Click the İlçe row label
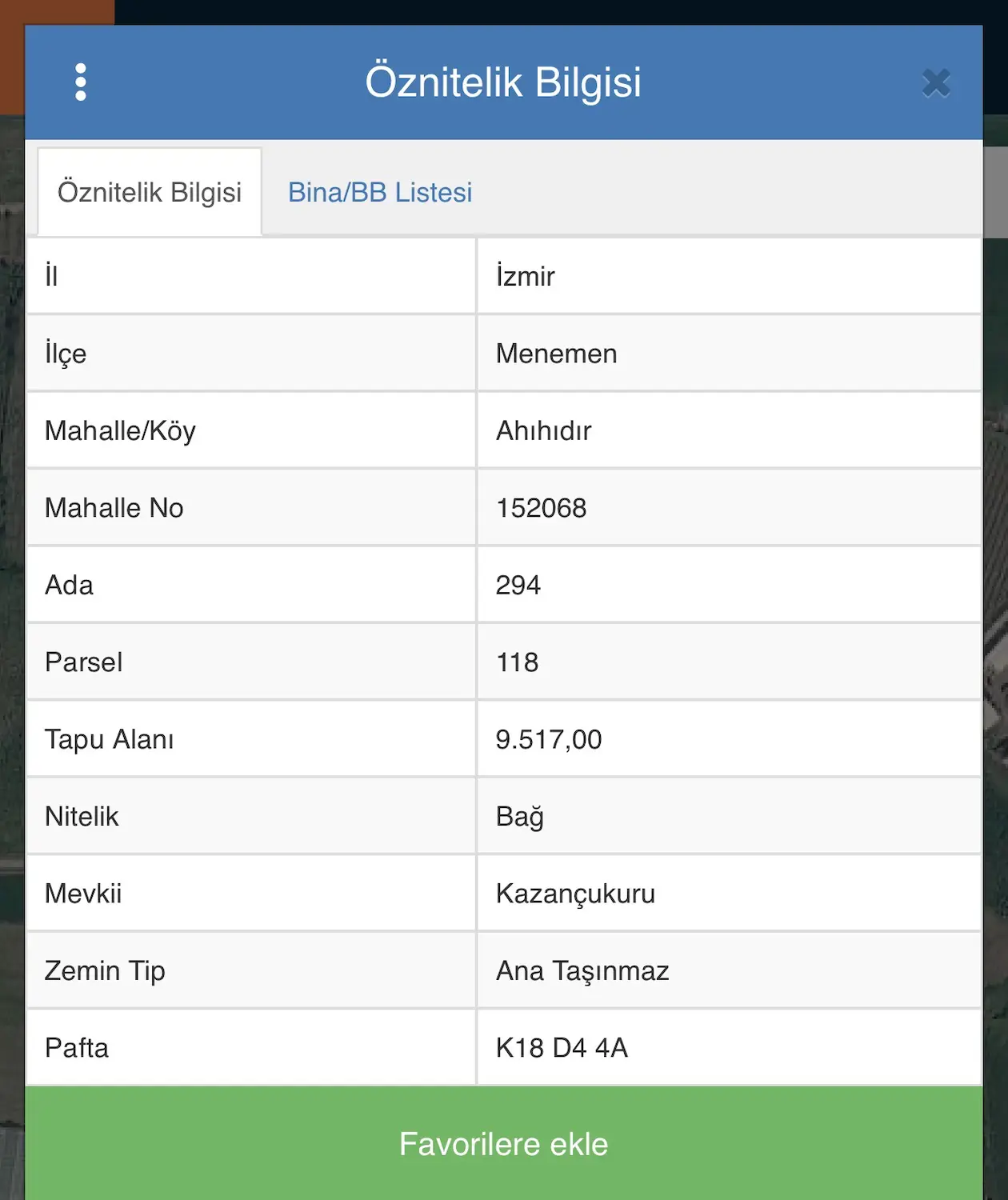The height and width of the screenshot is (1200, 1008). coord(66,354)
